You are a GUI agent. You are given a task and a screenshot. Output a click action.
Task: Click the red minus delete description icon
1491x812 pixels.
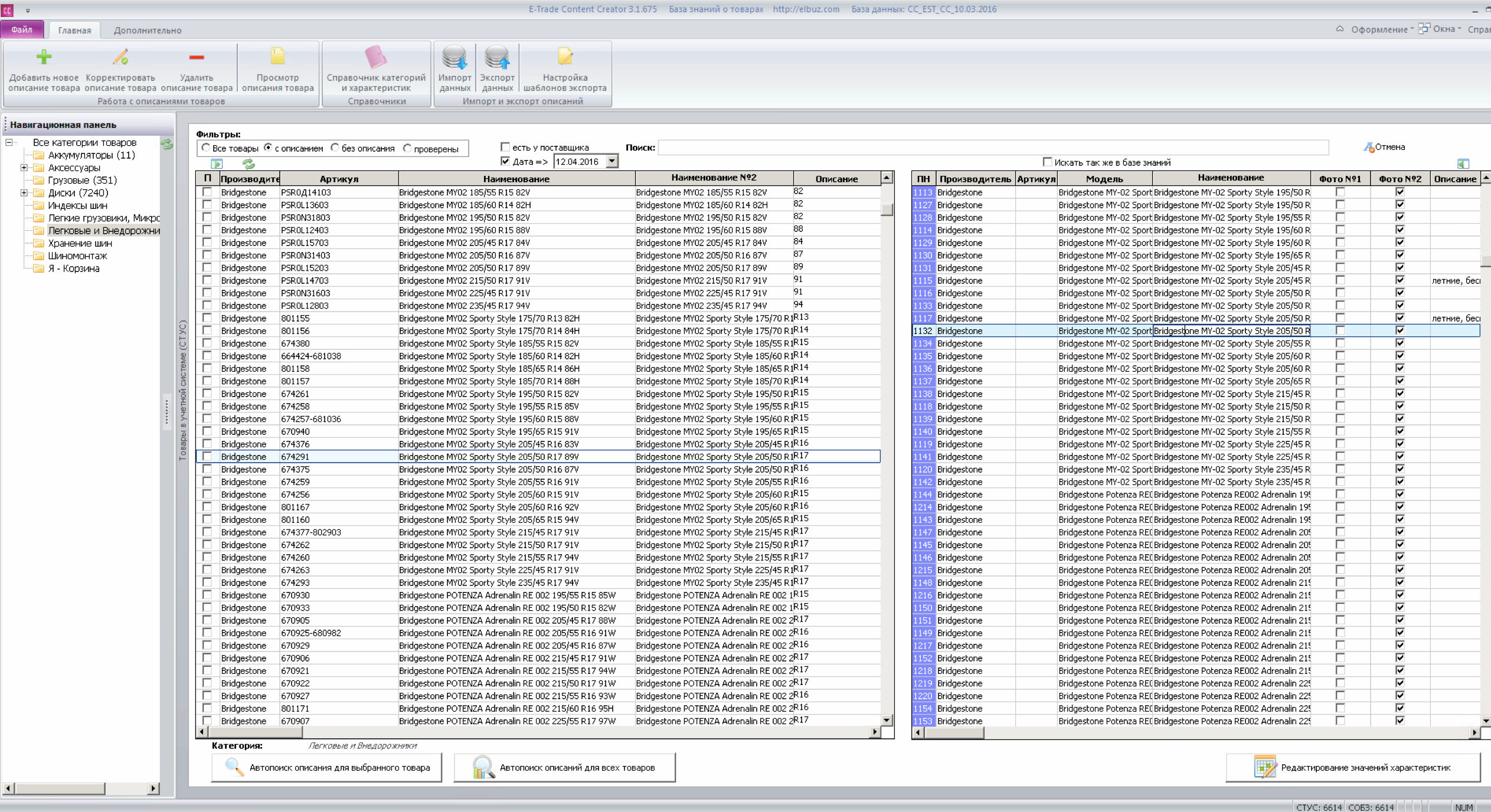click(x=197, y=57)
